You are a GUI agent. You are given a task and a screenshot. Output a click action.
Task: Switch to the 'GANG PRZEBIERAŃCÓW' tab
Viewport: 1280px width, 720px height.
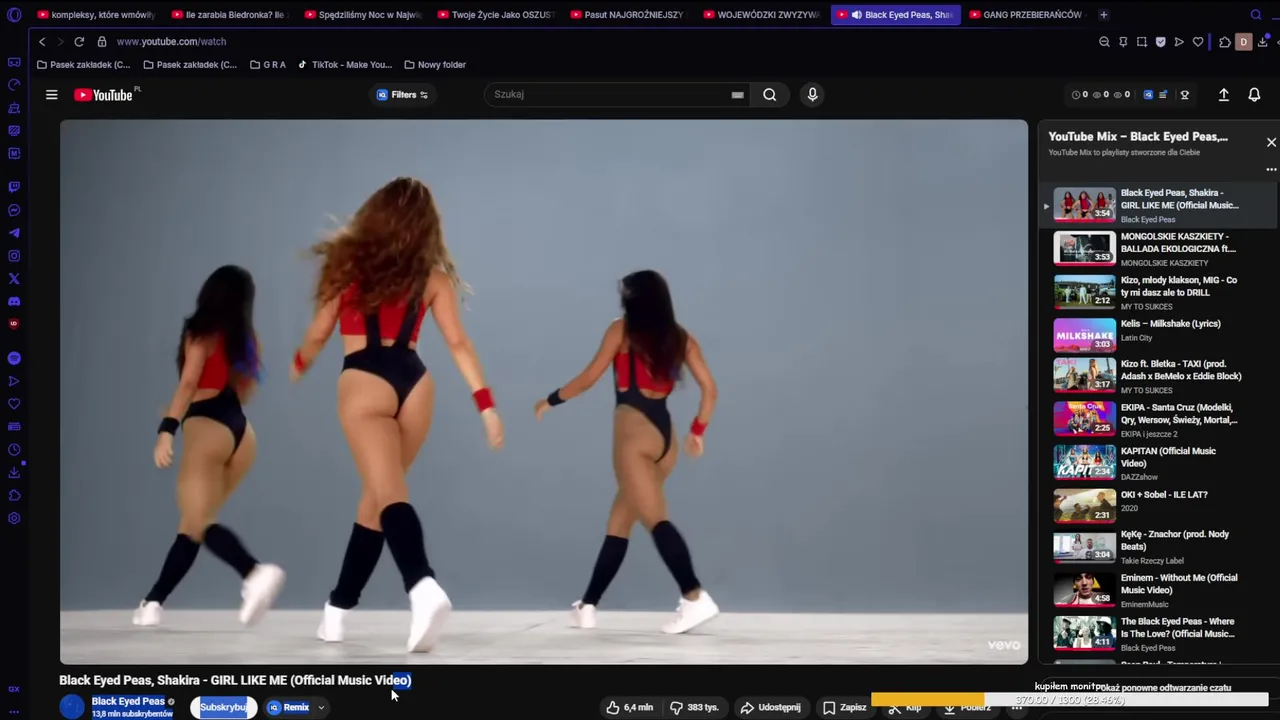click(1026, 15)
